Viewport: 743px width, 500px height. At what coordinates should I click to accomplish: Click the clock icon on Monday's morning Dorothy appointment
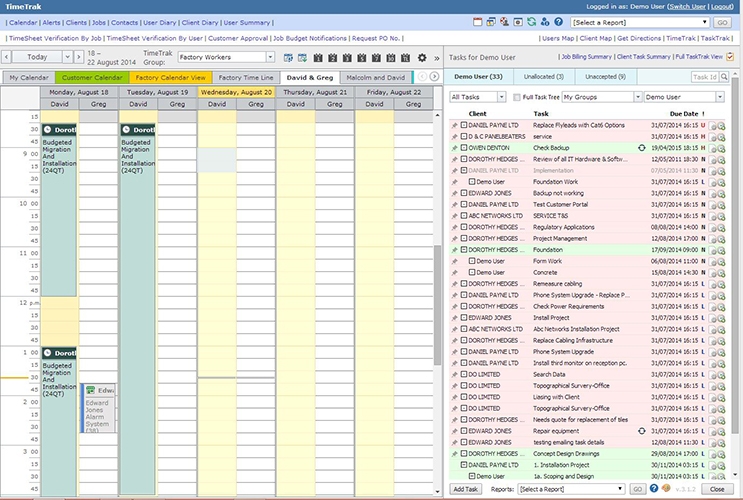pos(47,129)
